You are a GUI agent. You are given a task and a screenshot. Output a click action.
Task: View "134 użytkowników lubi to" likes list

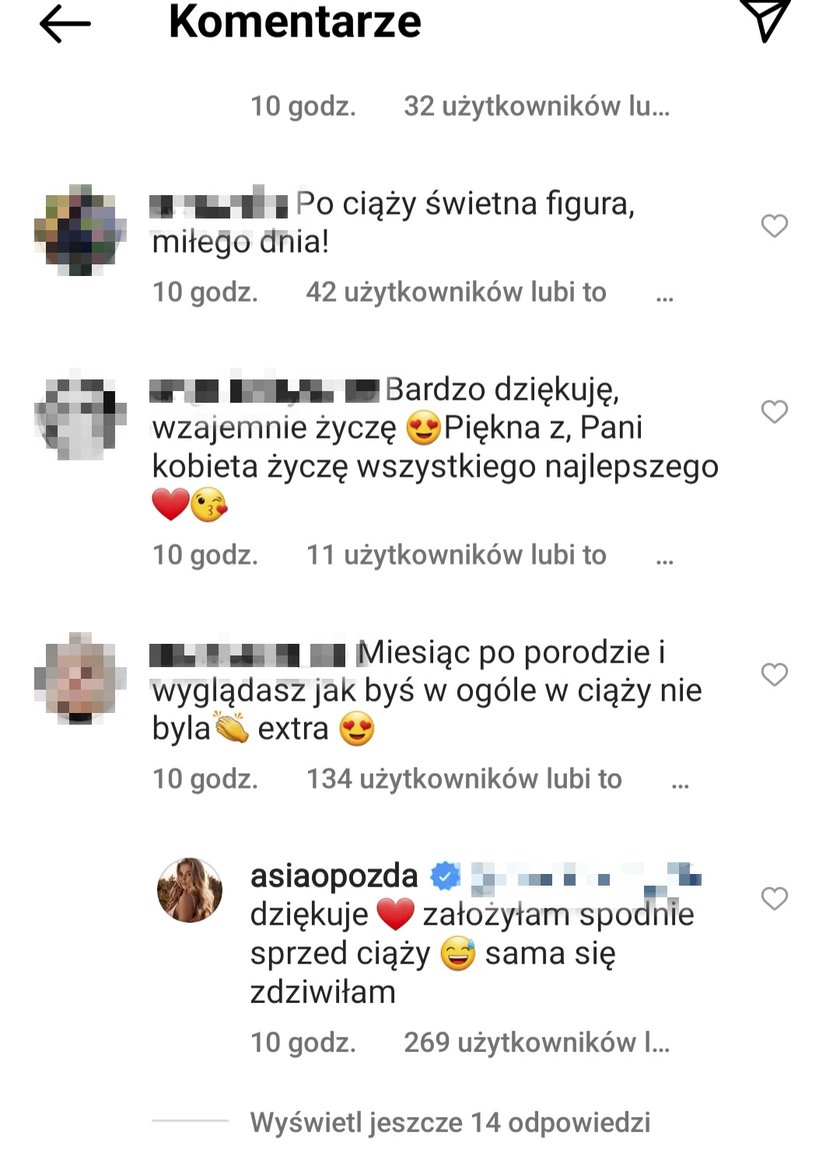tap(464, 779)
